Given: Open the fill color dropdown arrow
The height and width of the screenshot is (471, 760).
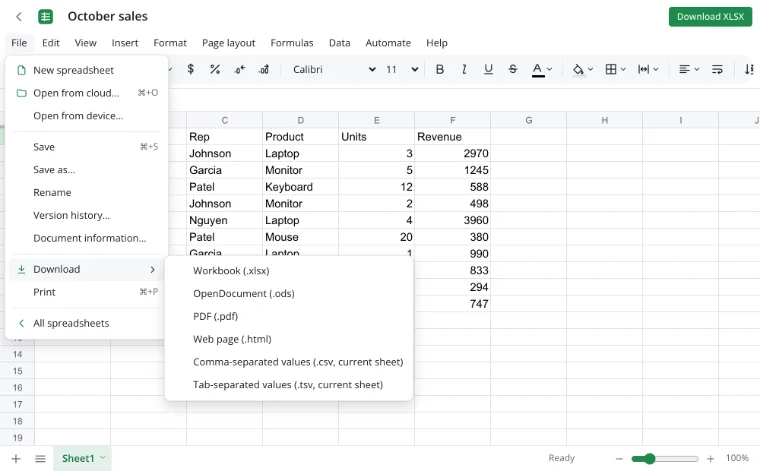Looking at the screenshot, I should 590,69.
